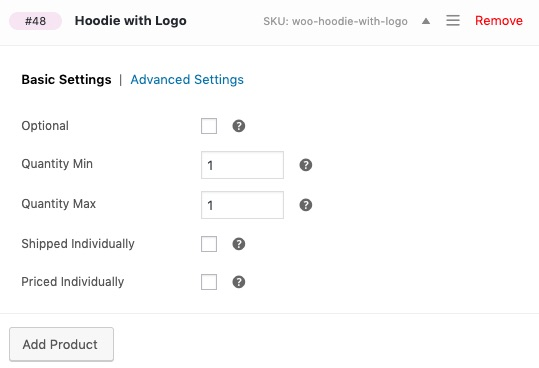Check the Priced Individually box

[x=209, y=282]
